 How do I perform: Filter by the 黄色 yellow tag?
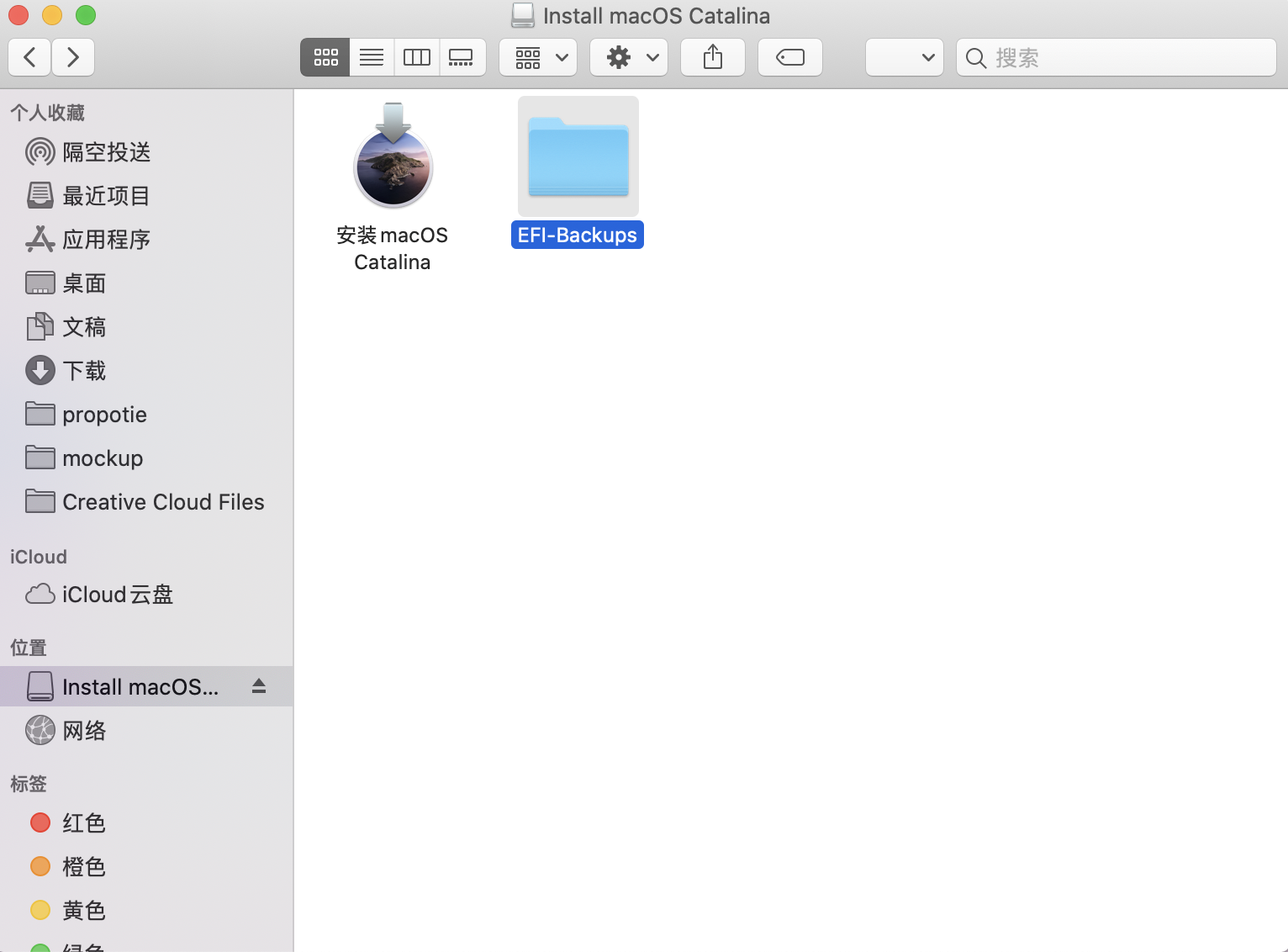click(147, 910)
